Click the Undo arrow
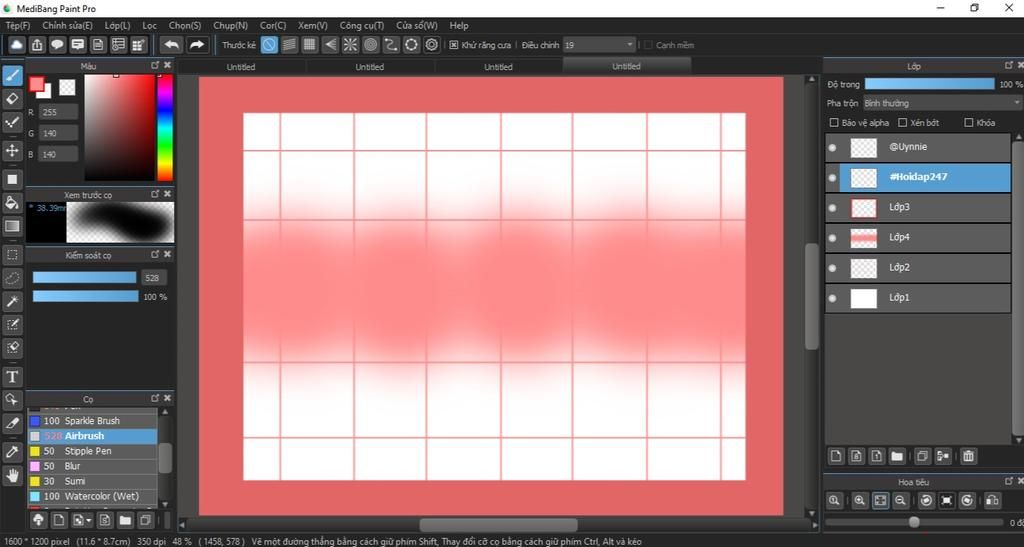The height and width of the screenshot is (547, 1024). [x=172, y=44]
